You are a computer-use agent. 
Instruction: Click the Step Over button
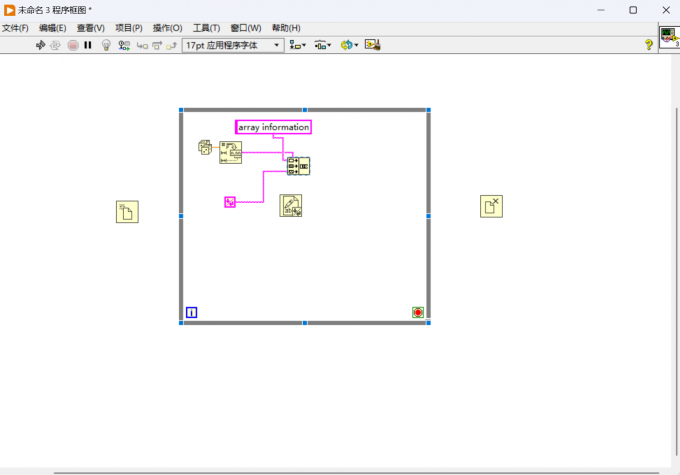(157, 45)
